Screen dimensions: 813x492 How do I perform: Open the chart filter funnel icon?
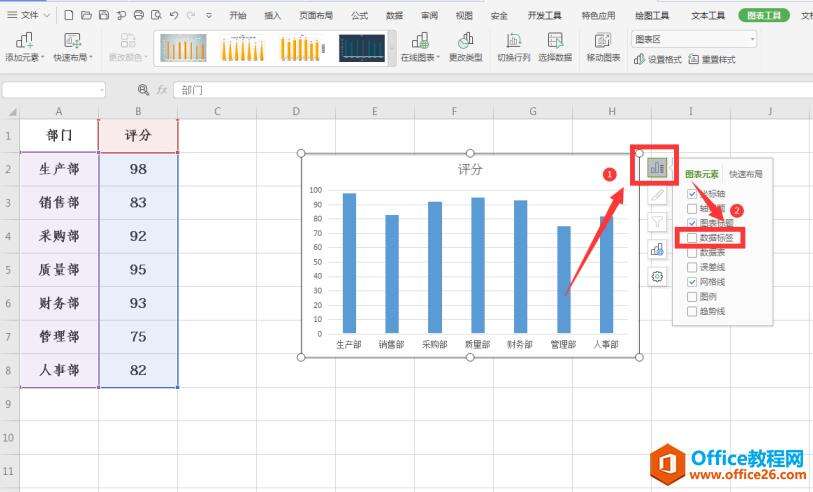click(657, 223)
